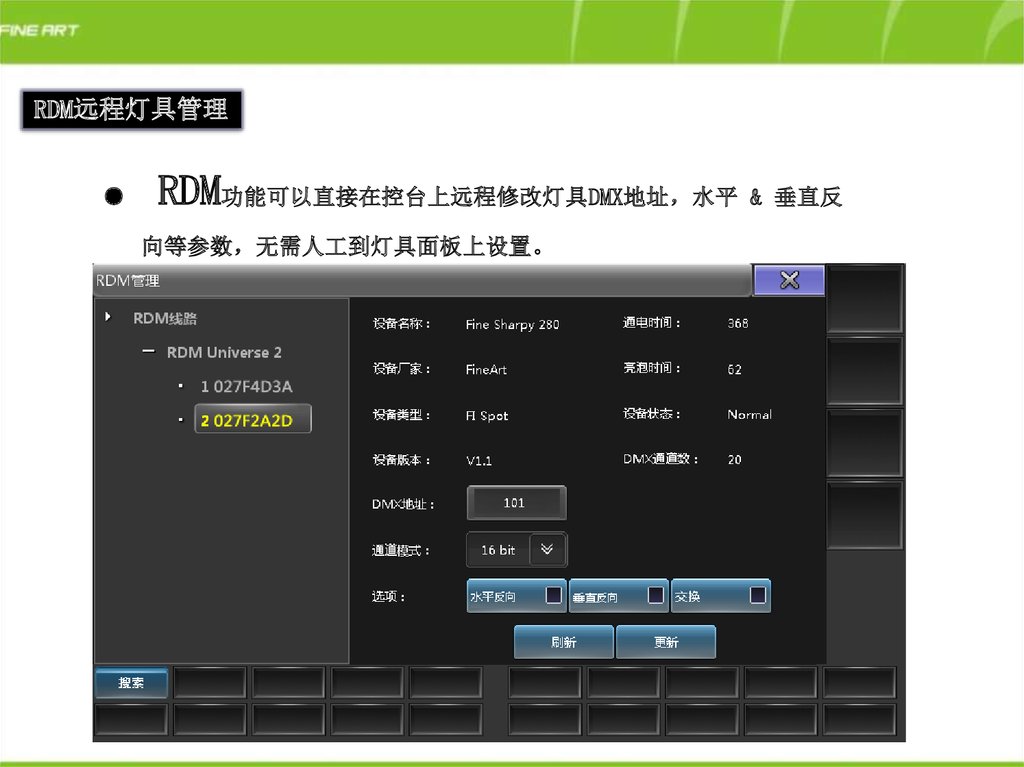Click the RDM Universe 2 label

224,352
